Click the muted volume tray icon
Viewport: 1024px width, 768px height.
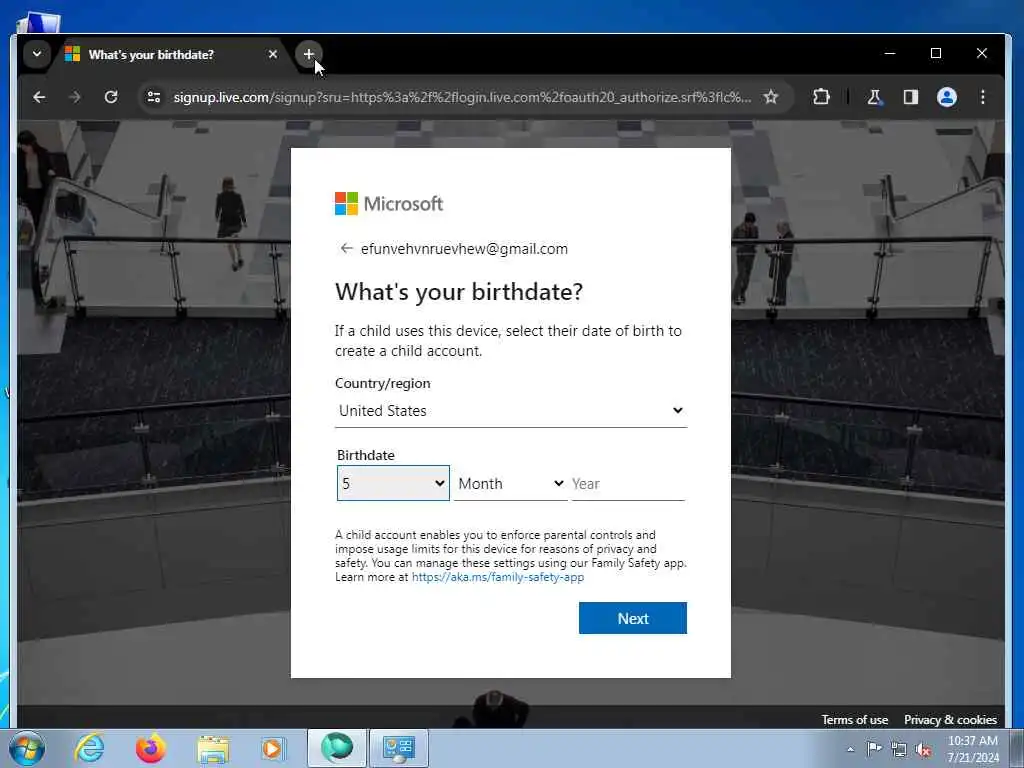[x=923, y=749]
